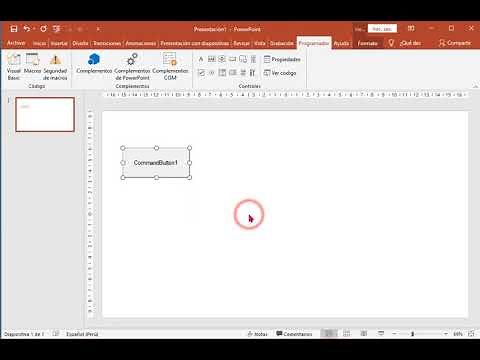The width and height of the screenshot is (480, 360).
Task: Switch to Reading view
Action: click(364, 333)
